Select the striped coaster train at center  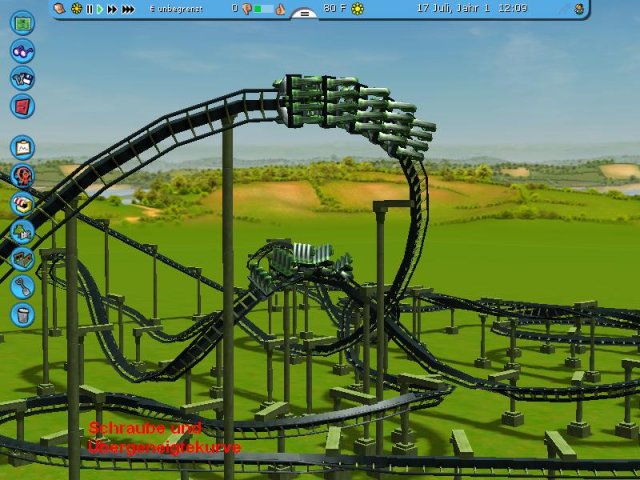[300, 263]
